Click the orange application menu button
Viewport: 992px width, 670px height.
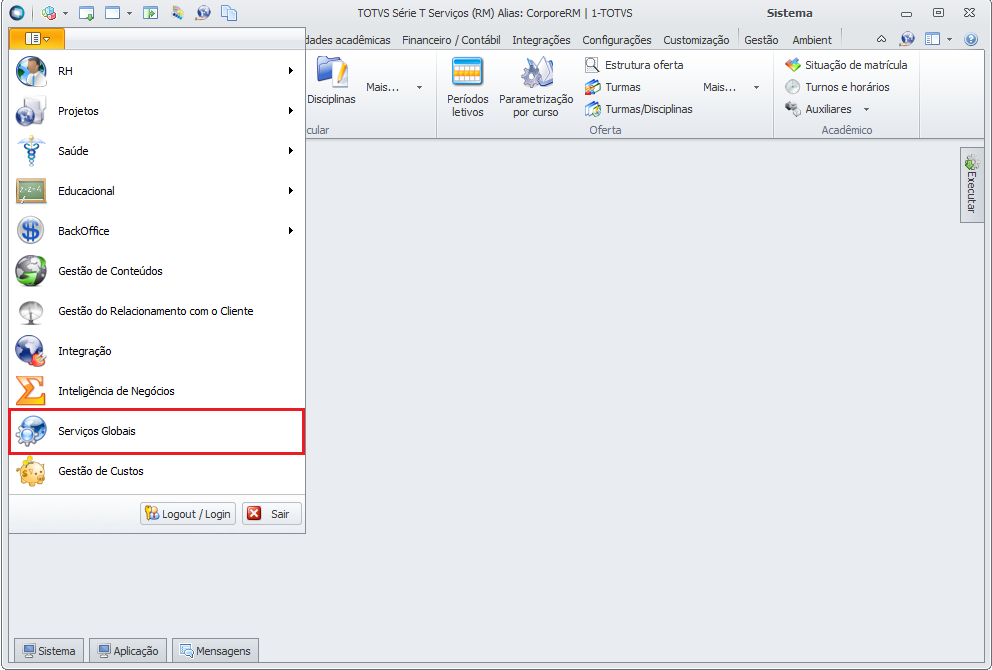coord(37,39)
